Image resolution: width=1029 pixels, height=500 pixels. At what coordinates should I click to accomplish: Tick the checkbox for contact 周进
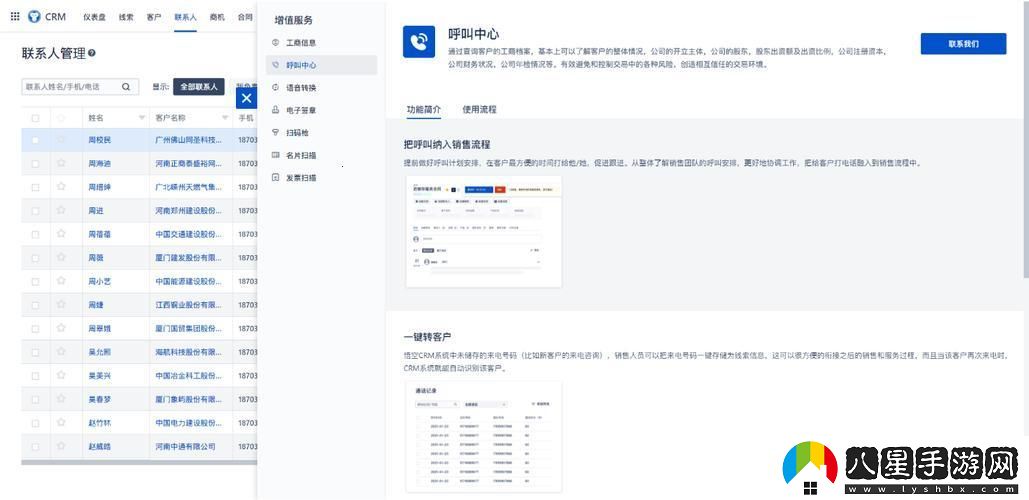click(x=35, y=211)
